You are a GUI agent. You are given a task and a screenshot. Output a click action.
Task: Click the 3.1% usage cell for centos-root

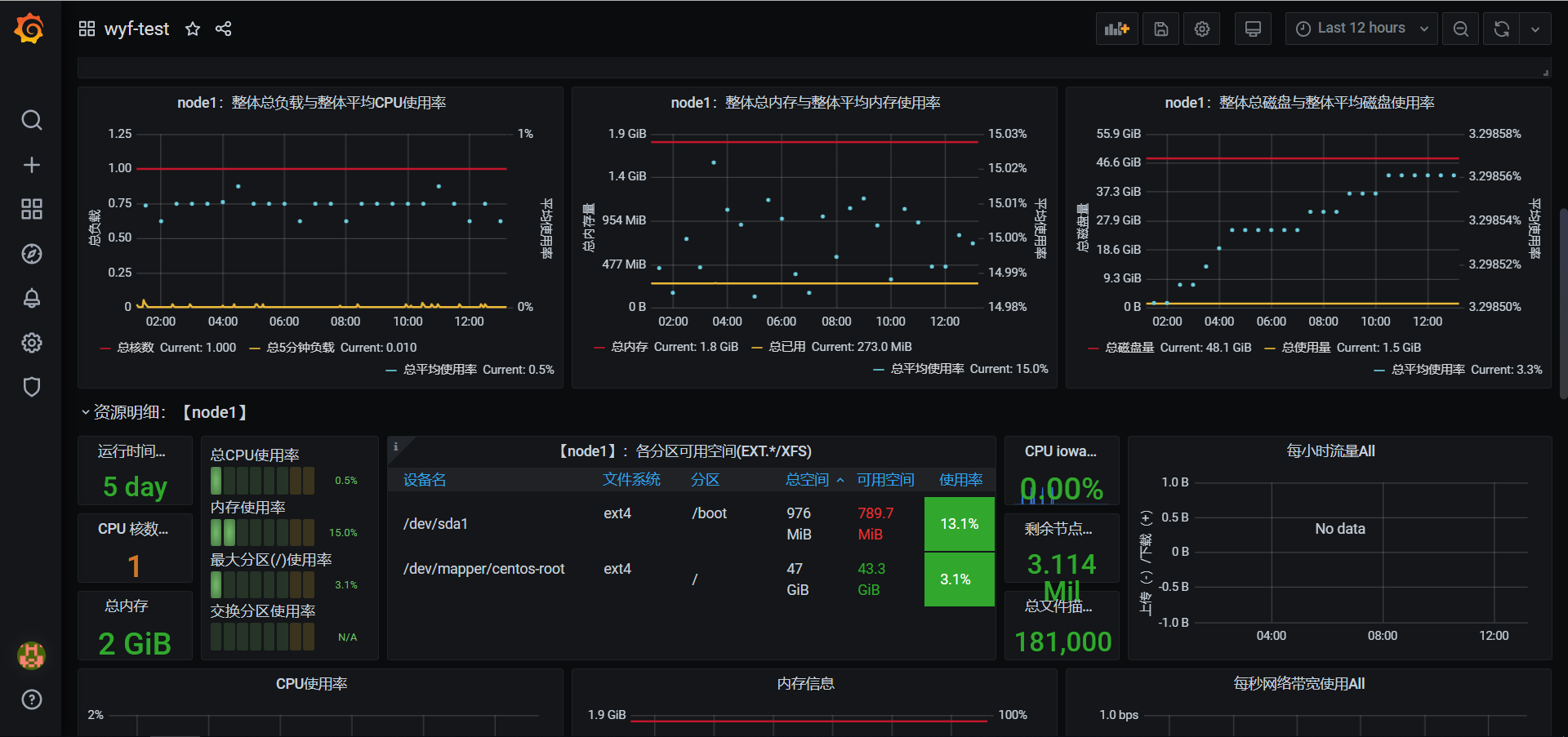click(x=960, y=579)
